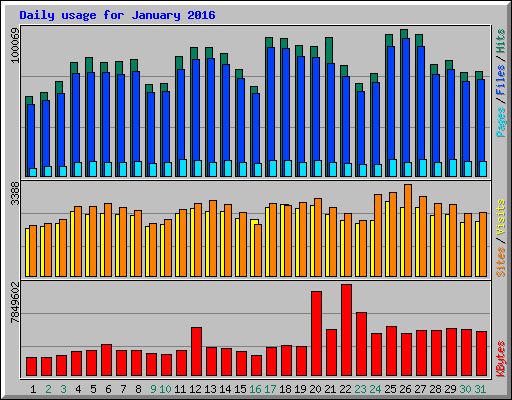The width and height of the screenshot is (512, 400).
Task: Click weekend day 24 axis label
Action: 375,389
